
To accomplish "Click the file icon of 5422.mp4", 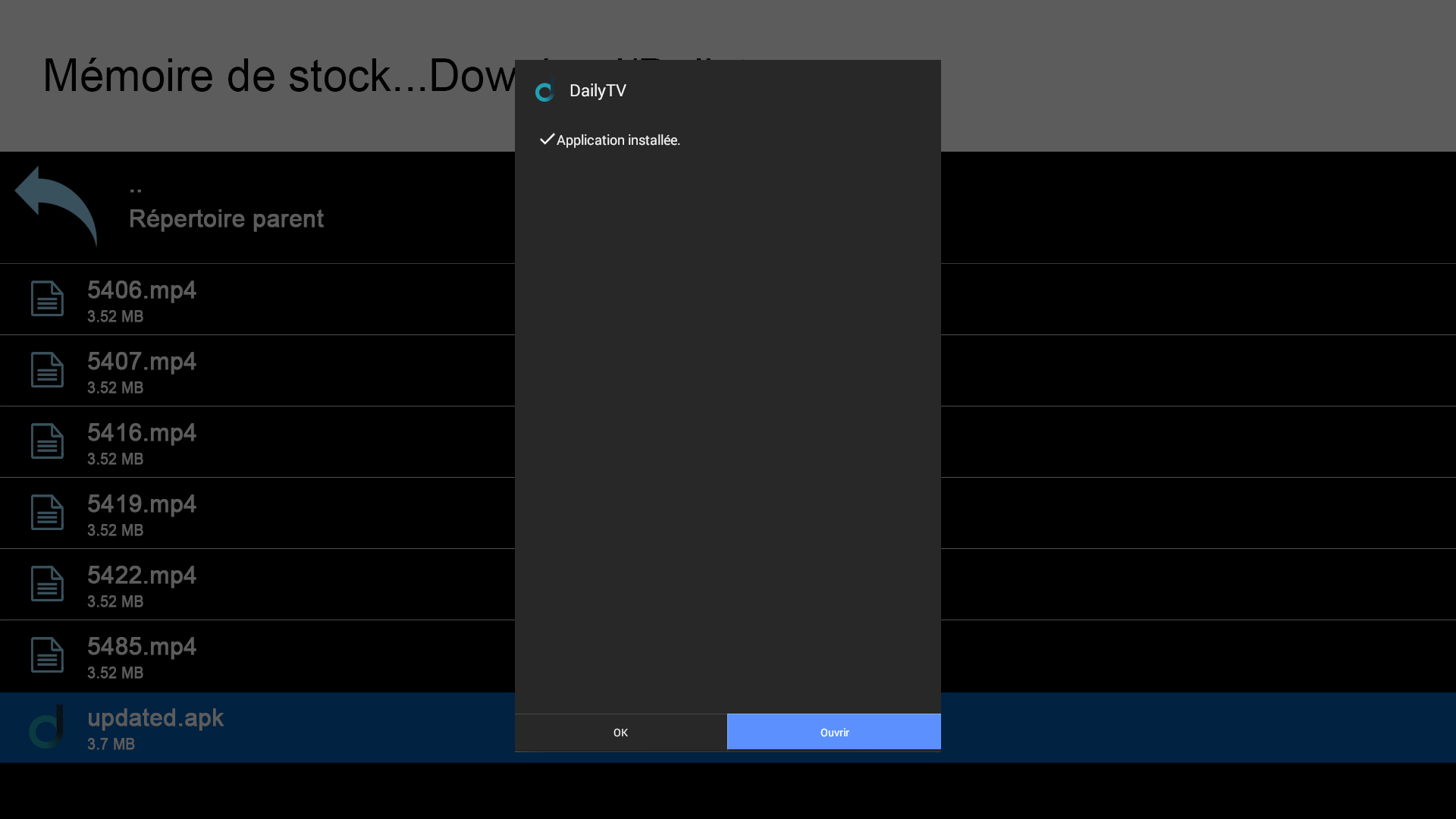I will click(x=47, y=583).
